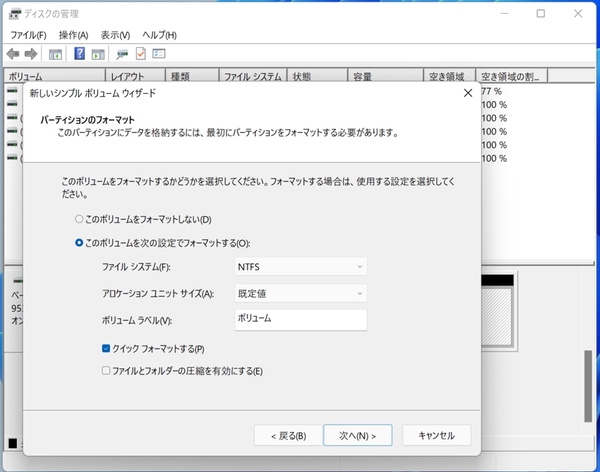Open the 表示(V) menu
600x472 pixels.
pyautogui.click(x=115, y=35)
